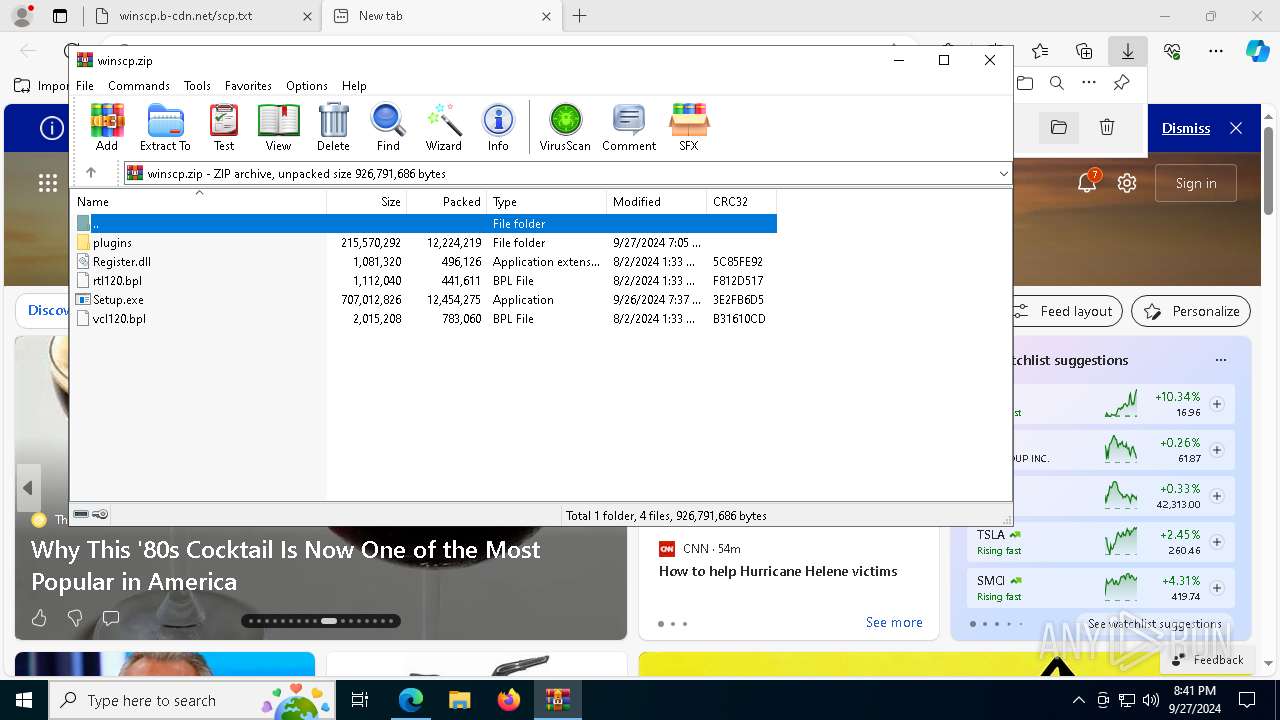
Task: Add TSLA to watchlist
Action: (1217, 542)
